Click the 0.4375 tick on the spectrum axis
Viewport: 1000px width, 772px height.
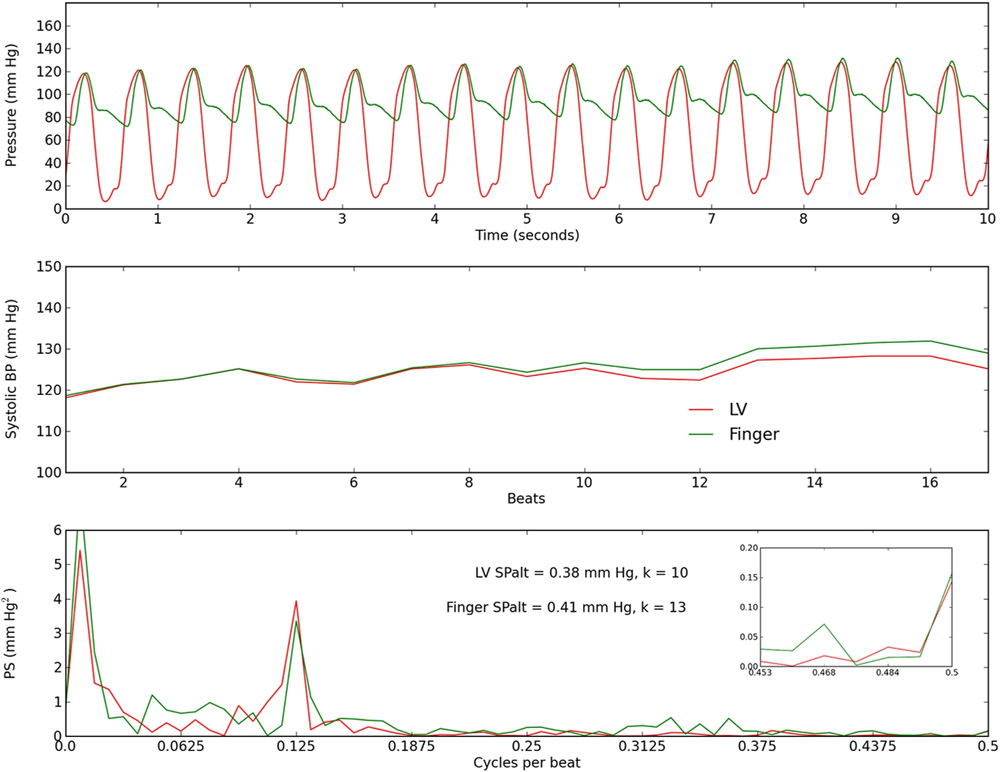coord(872,746)
